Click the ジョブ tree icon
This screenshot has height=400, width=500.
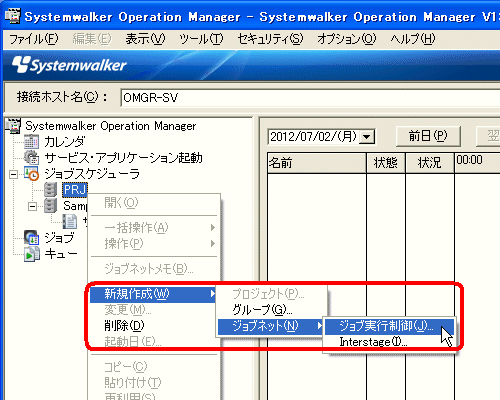(32, 237)
